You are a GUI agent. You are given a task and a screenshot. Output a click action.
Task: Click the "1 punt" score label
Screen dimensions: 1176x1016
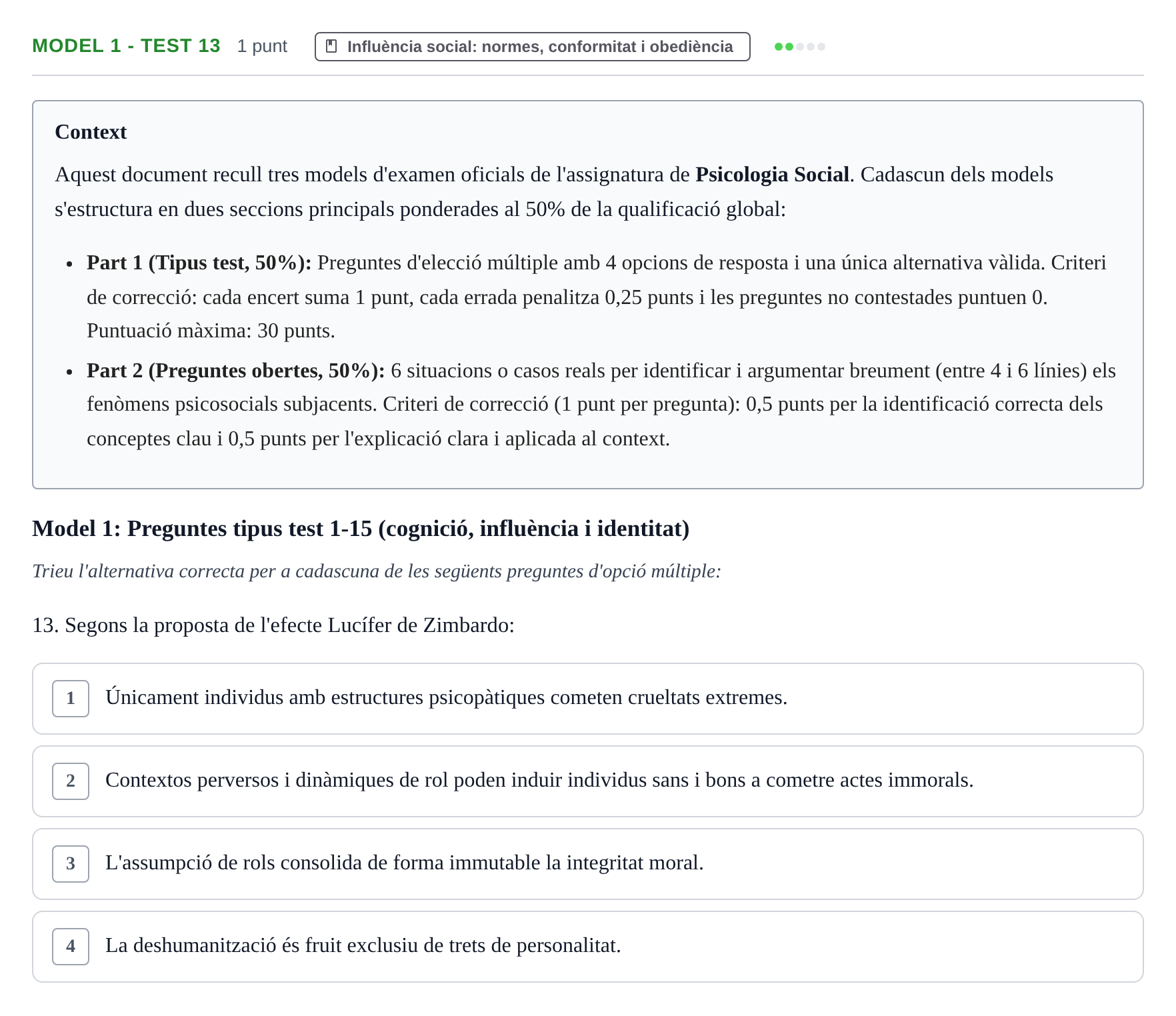[262, 46]
